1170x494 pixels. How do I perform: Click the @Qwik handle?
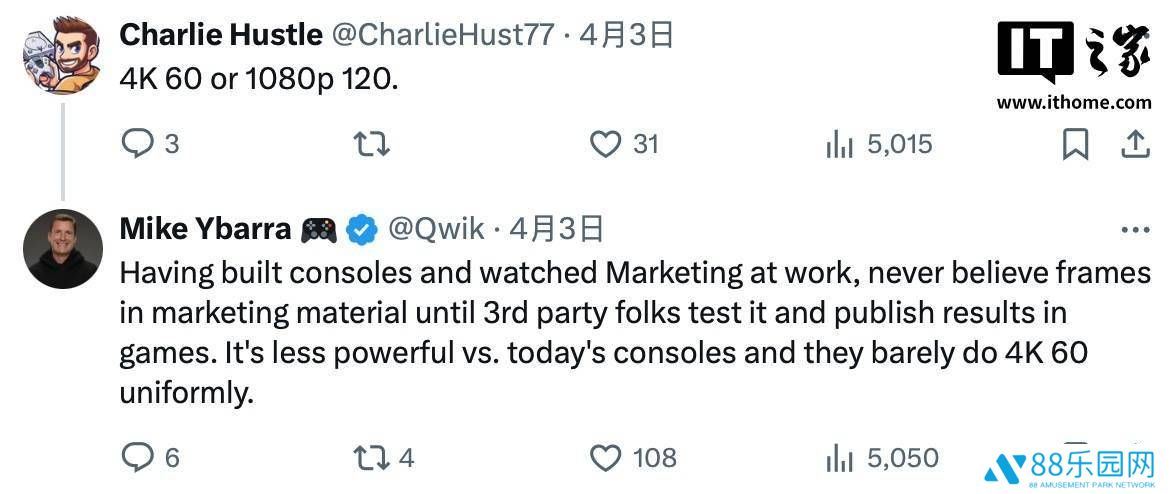point(435,229)
